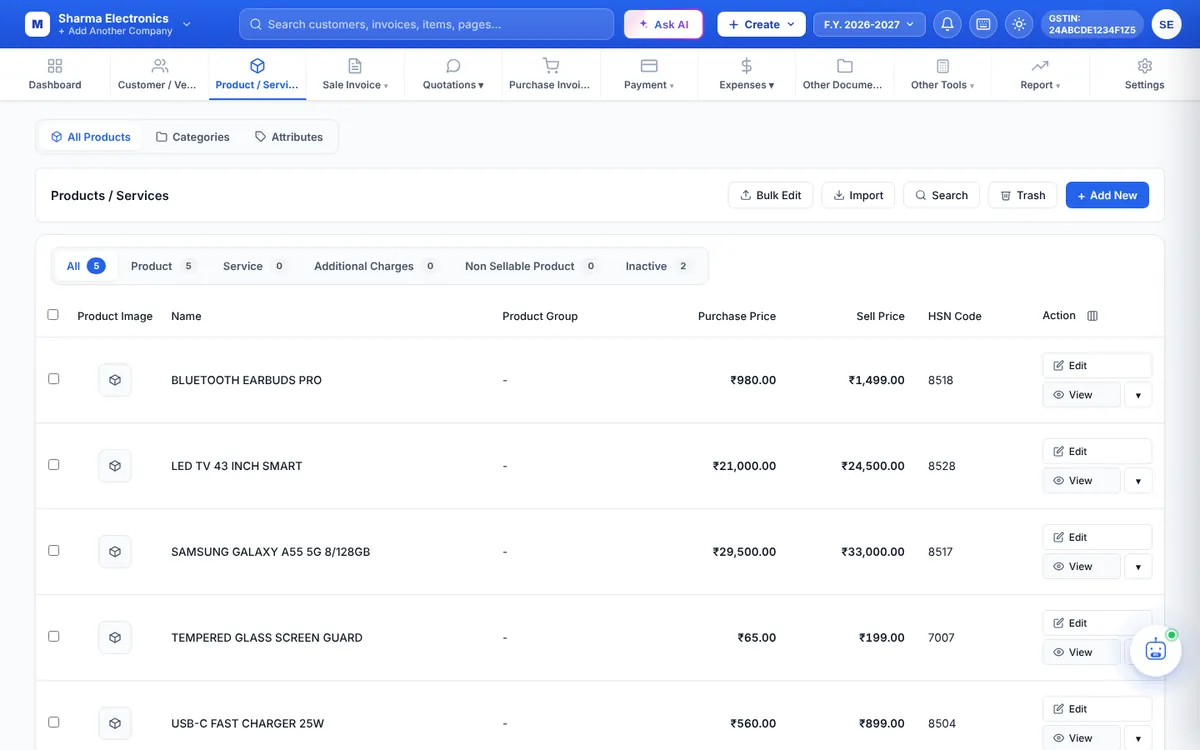Viewport: 1200px width, 750px height.
Task: Click the column settings icon beside Action
Action: coord(1092,316)
